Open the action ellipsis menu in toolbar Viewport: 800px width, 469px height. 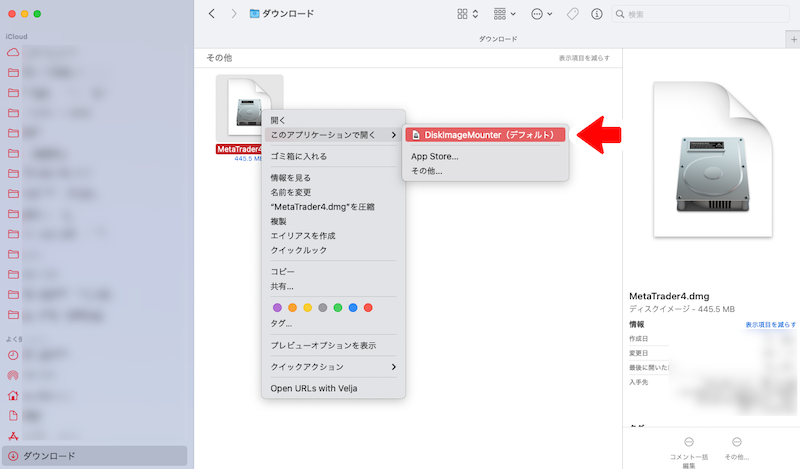[541, 14]
